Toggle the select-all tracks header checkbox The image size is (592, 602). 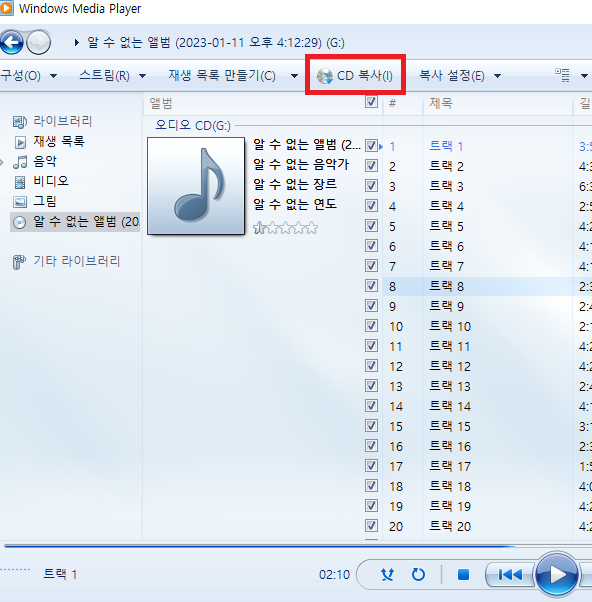(x=371, y=102)
